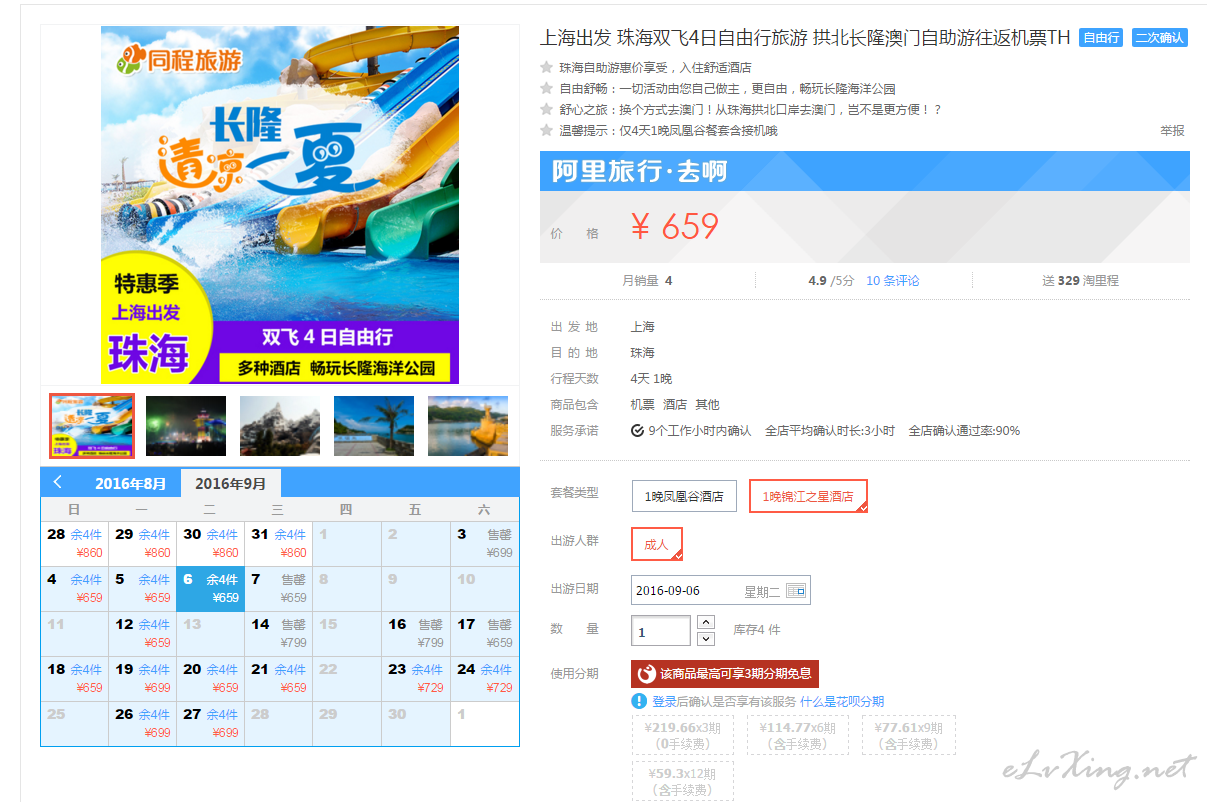This screenshot has height=802, width=1207.
Task: Select the 31 date cell priced ¥860
Action: pyautogui.click(x=279, y=544)
